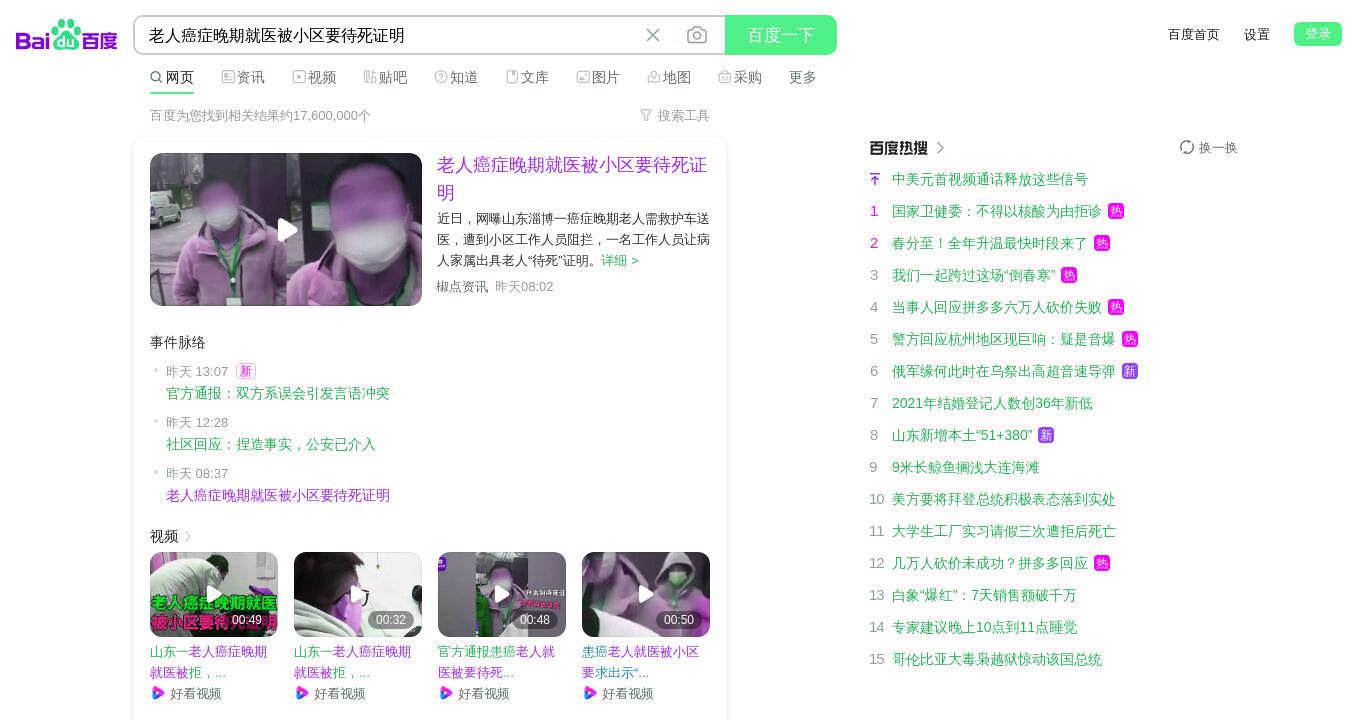Open 国家卫健委：不得以核酸为由拒诊

997,211
